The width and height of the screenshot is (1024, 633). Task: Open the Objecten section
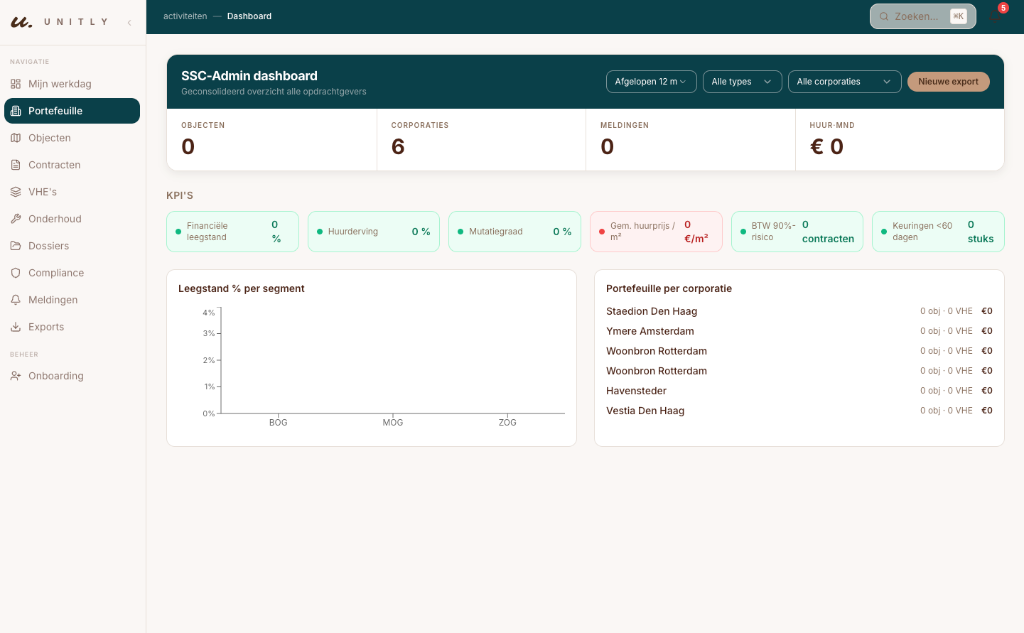point(72,138)
